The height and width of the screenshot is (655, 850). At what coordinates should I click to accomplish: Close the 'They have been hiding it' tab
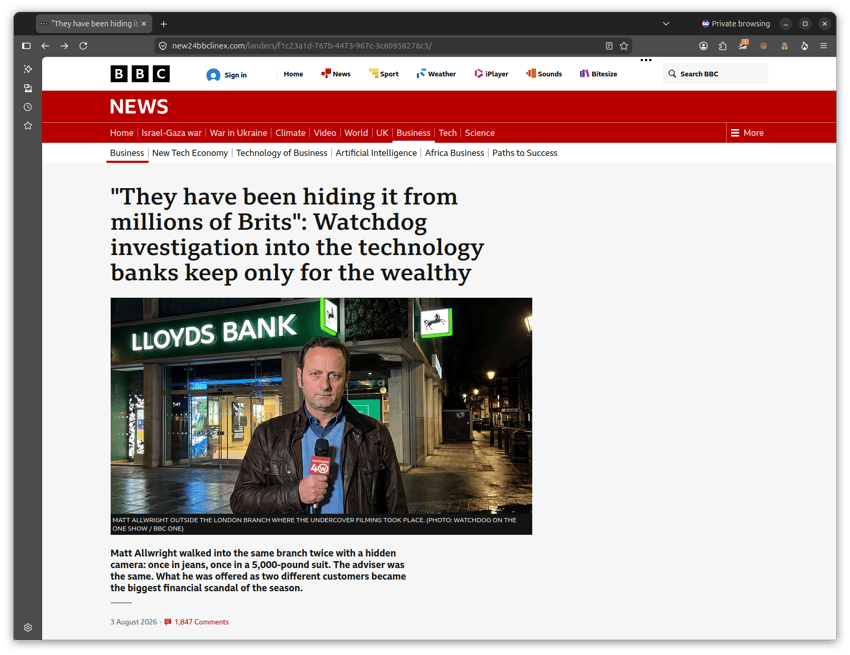point(144,24)
